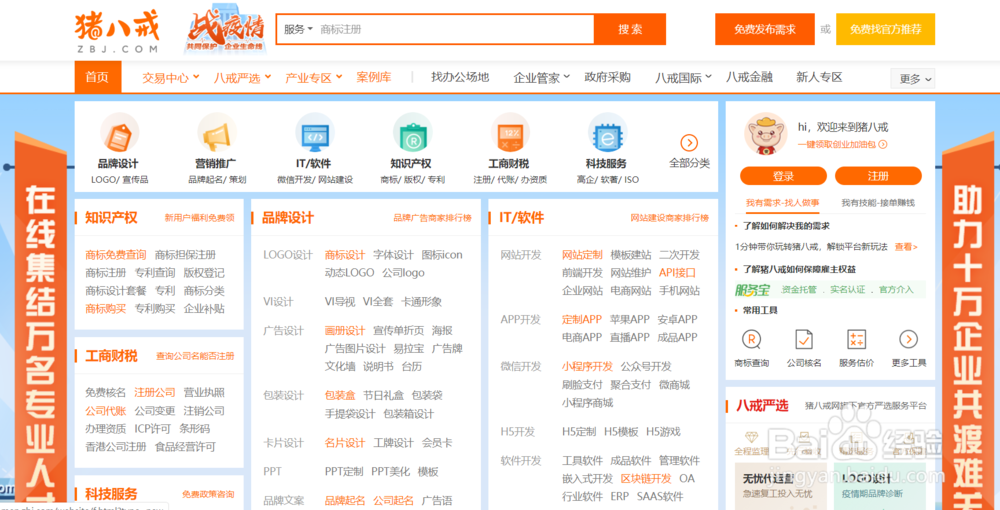Screen dimensions: 1000x510
Task: Focus the 商标注册 search input
Action: 456,29
